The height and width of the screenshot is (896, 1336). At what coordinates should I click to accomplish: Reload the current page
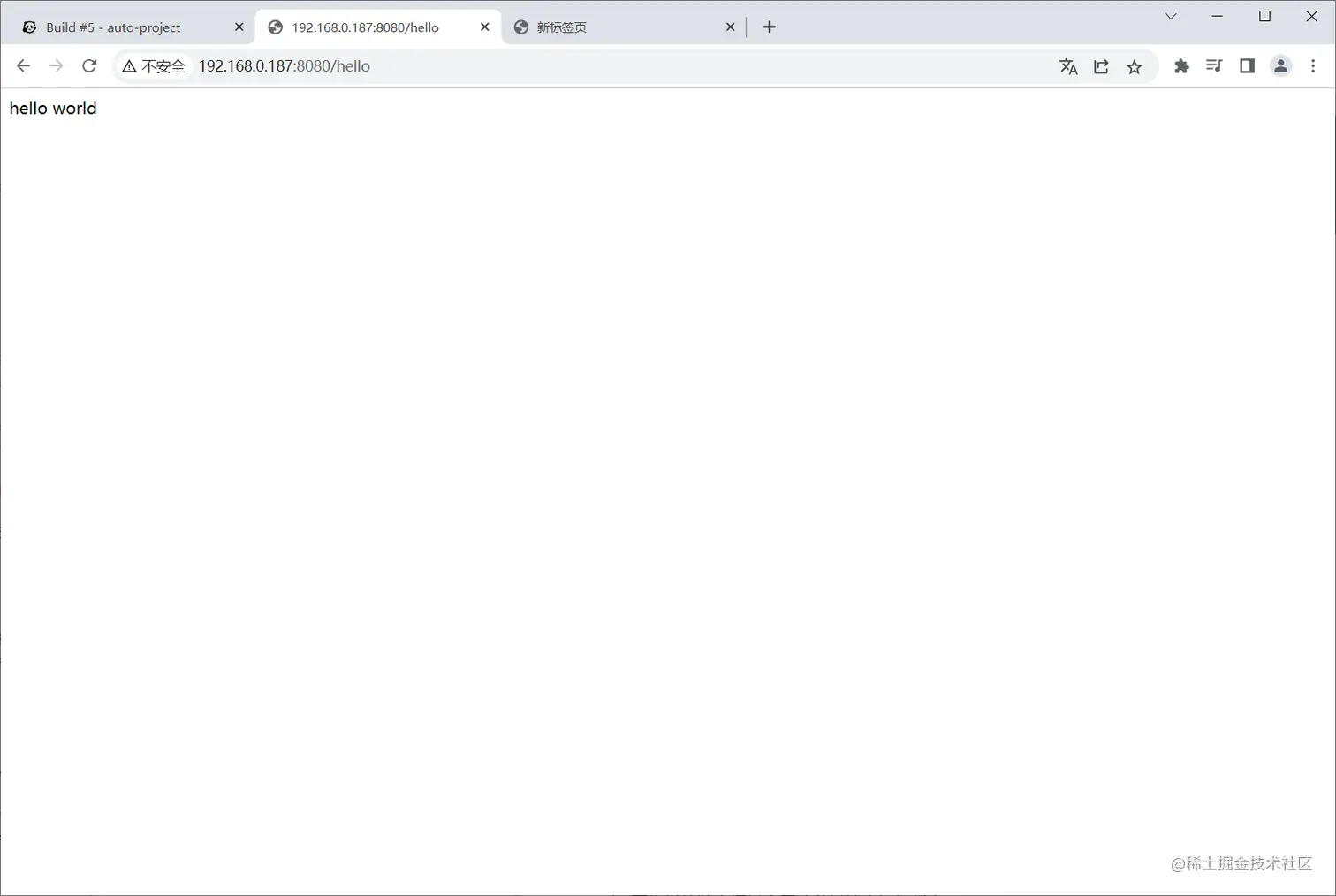[x=89, y=66]
